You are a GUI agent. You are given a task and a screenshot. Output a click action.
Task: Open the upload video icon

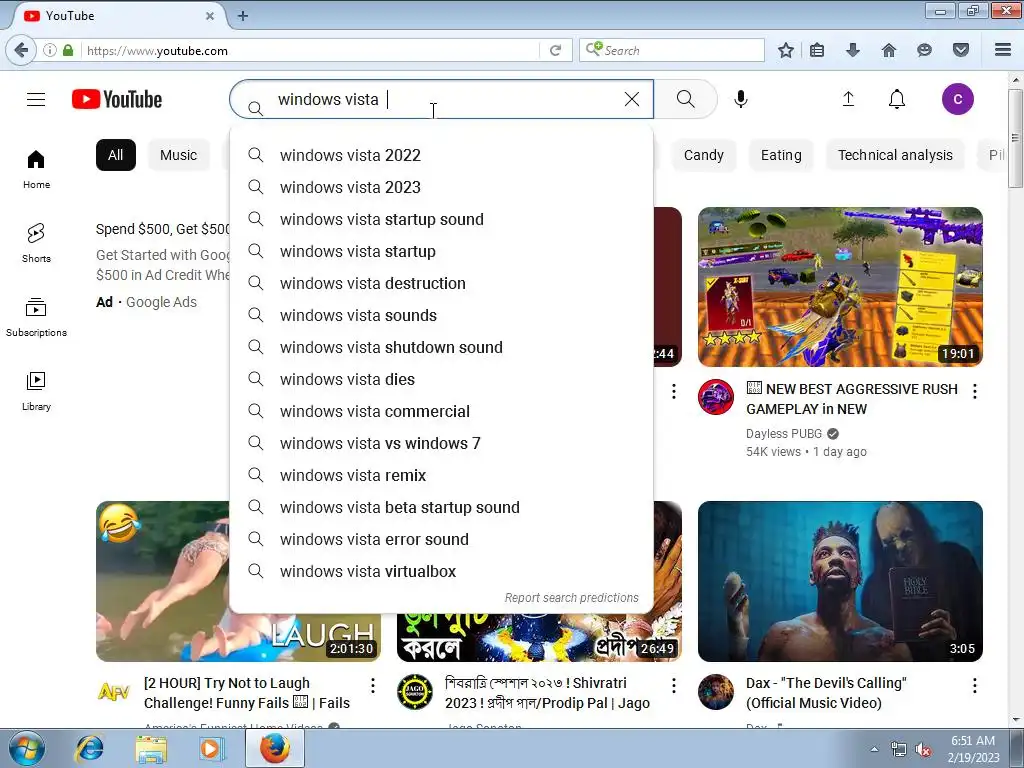tap(848, 99)
